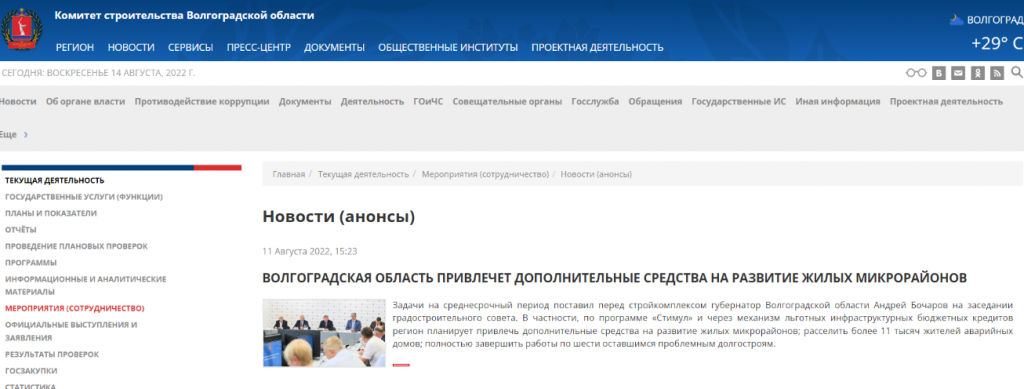This screenshot has width=1024, height=389.
Task: Select 'Об органе власти' in the gray navigation bar
Action: tap(86, 101)
